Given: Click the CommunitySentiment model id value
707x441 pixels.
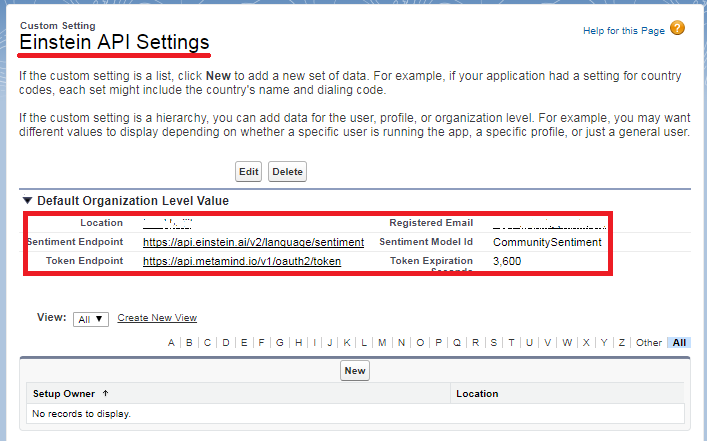Looking at the screenshot, I should pyautogui.click(x=547, y=242).
